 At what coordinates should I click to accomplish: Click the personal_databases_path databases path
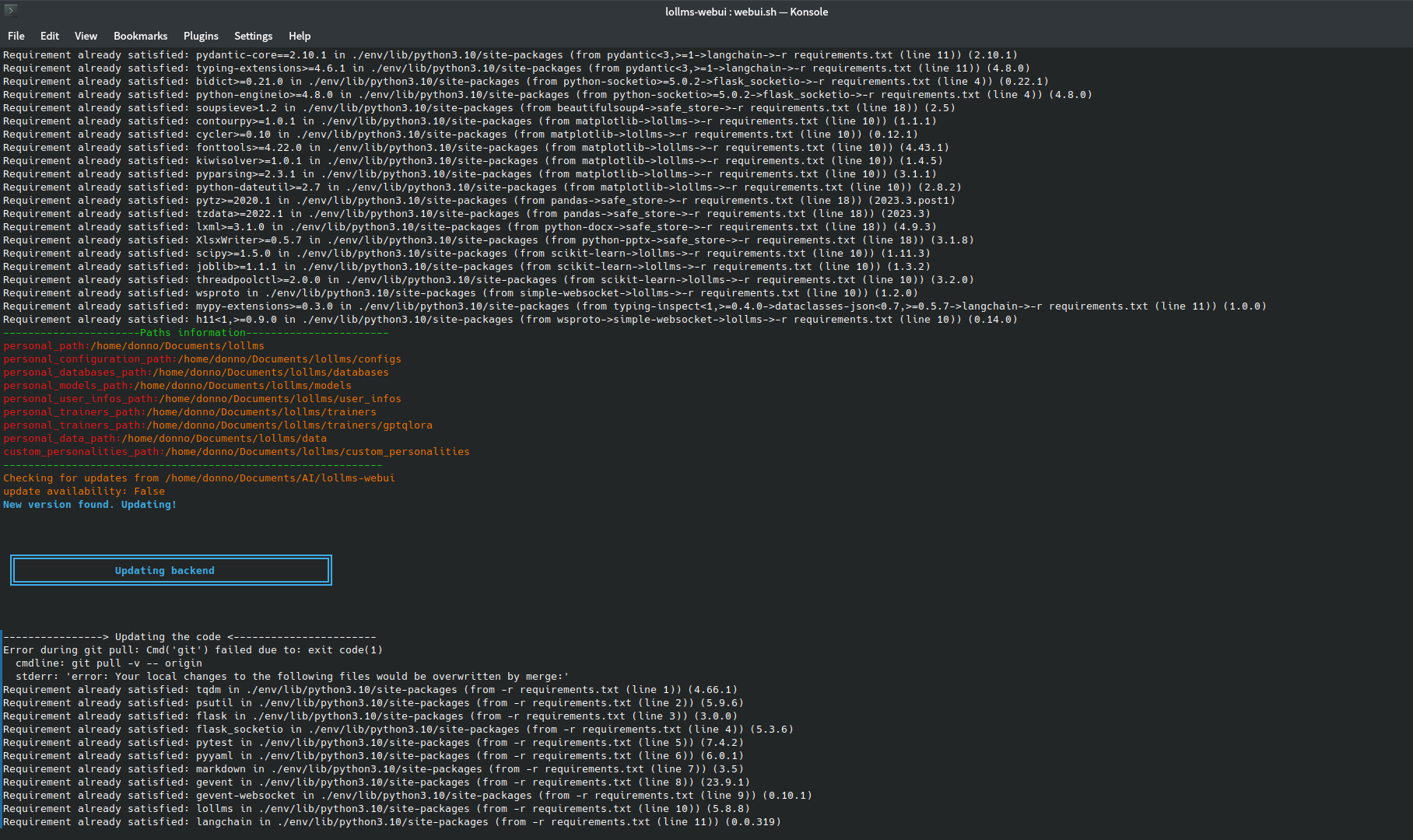(x=195, y=372)
